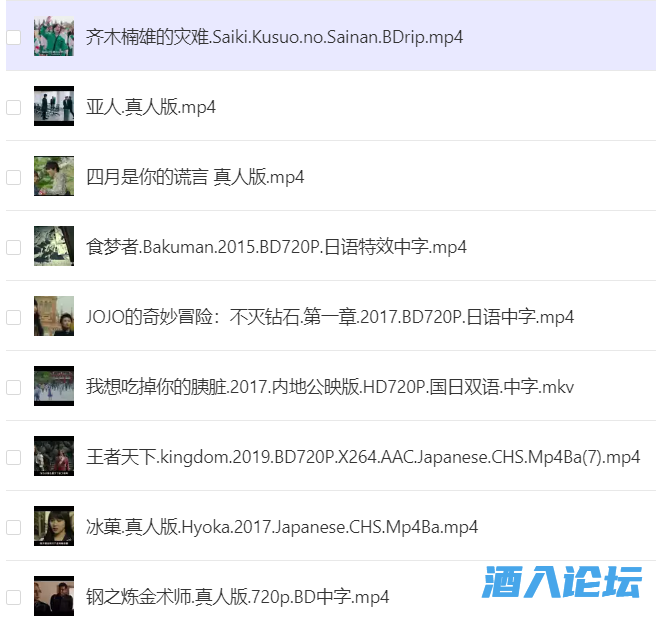Open the 四月是你的谎言 video thumbnail

(x=54, y=176)
